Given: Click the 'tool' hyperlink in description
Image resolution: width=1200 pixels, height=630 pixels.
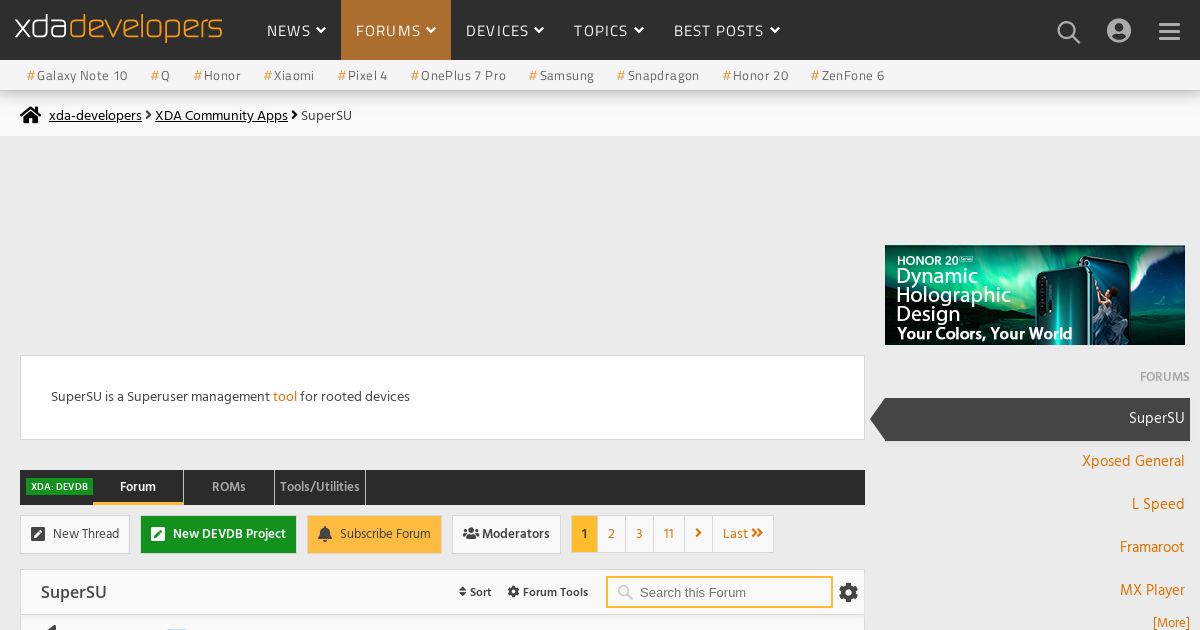Looking at the screenshot, I should coord(285,397).
